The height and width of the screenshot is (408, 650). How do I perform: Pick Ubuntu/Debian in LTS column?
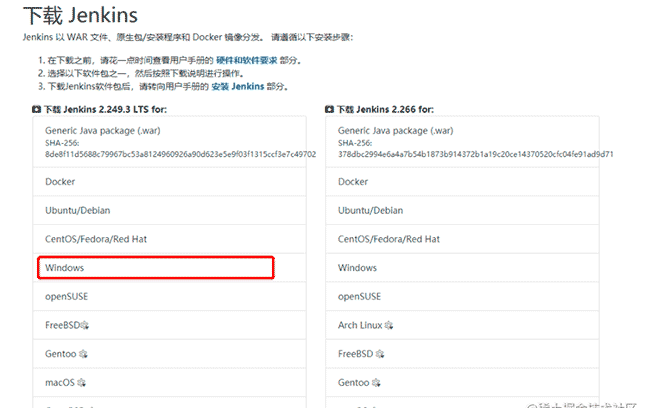tap(170, 210)
